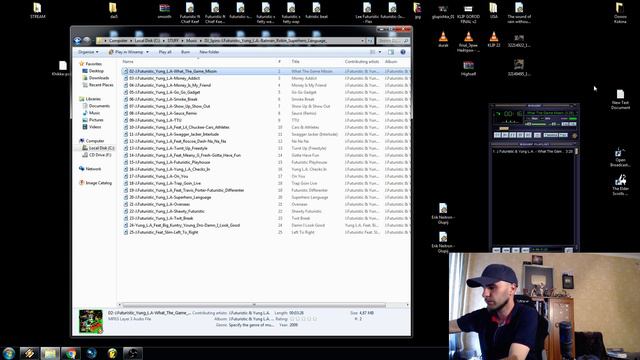Open the Organize dropdown menu

click(88, 52)
